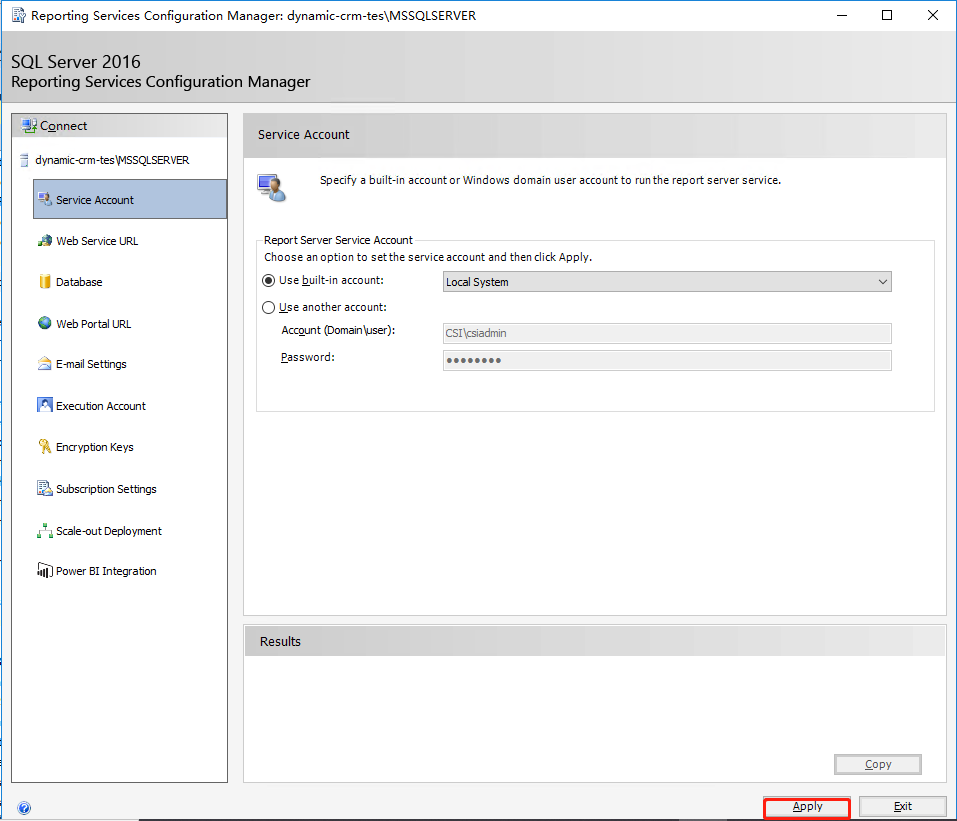The width and height of the screenshot is (957, 821).
Task: Click the title bar application icon
Action: coord(19,15)
